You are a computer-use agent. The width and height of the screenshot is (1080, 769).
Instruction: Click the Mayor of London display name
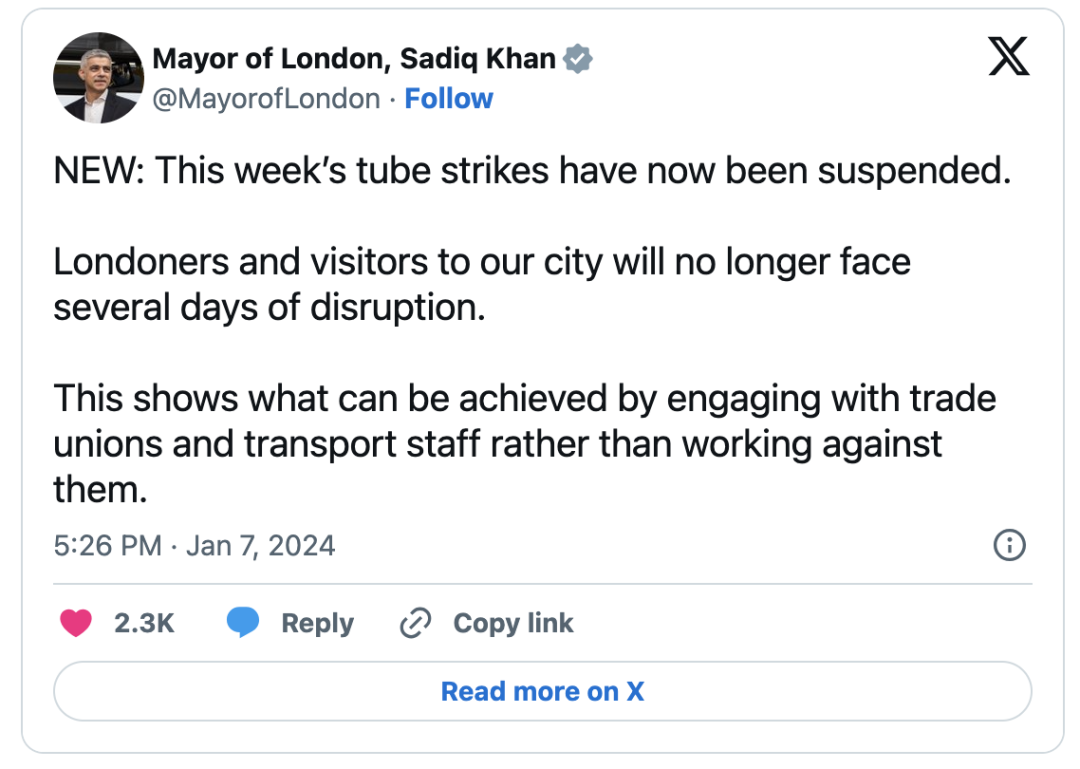click(x=353, y=59)
